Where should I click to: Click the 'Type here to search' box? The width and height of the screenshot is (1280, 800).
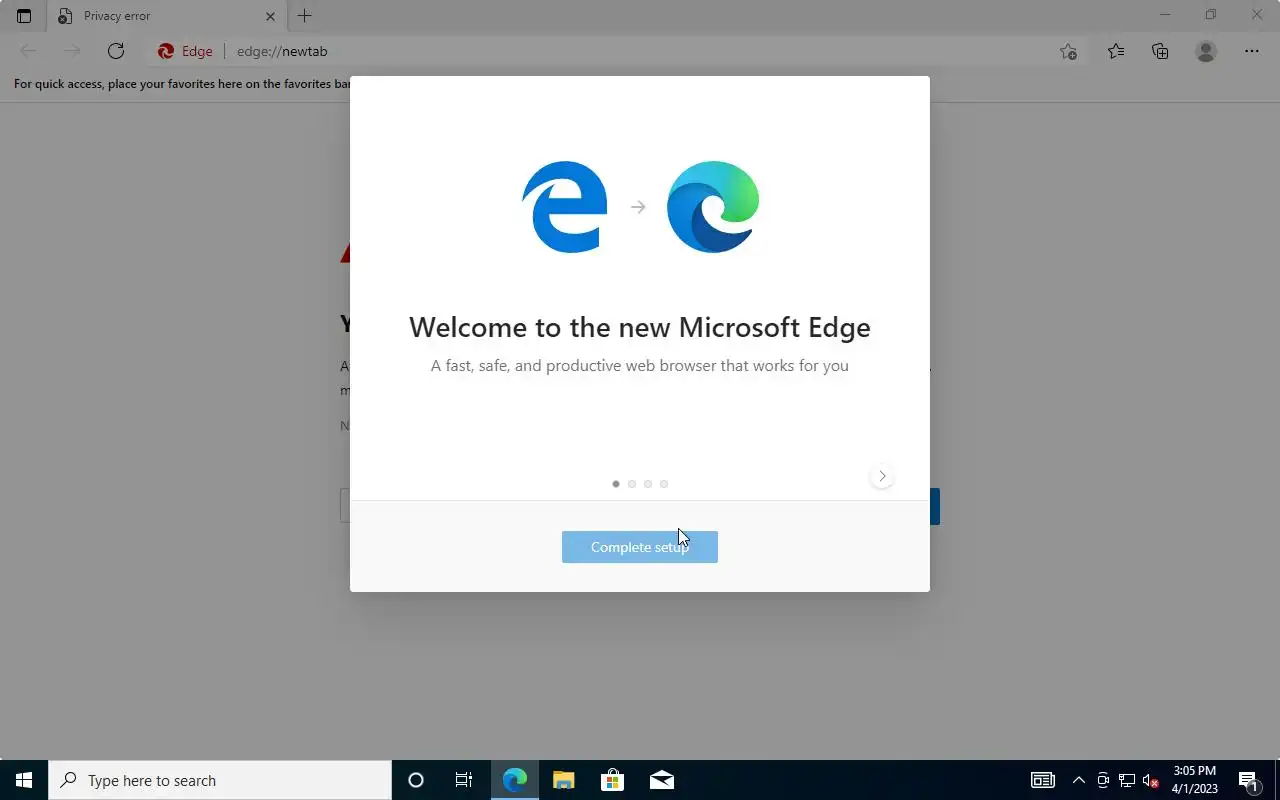[220, 780]
